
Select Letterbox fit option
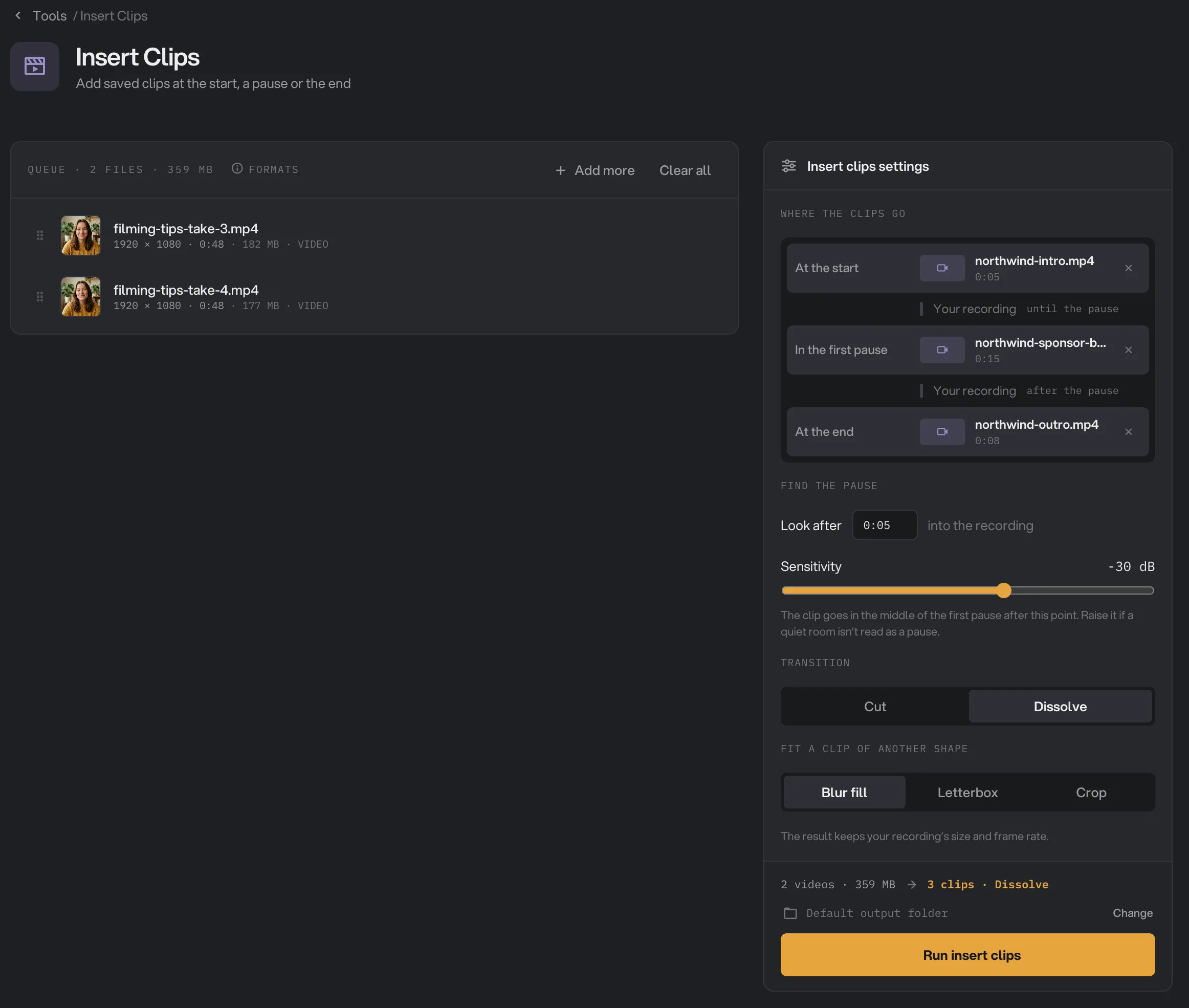(x=967, y=792)
